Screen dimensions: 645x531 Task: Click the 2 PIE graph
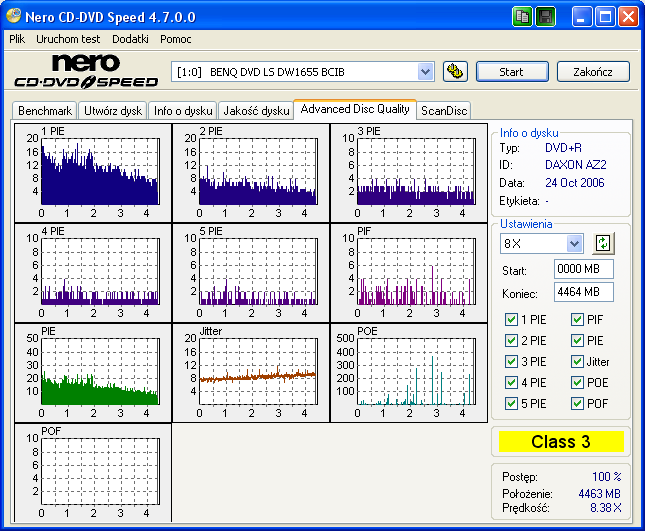click(258, 172)
